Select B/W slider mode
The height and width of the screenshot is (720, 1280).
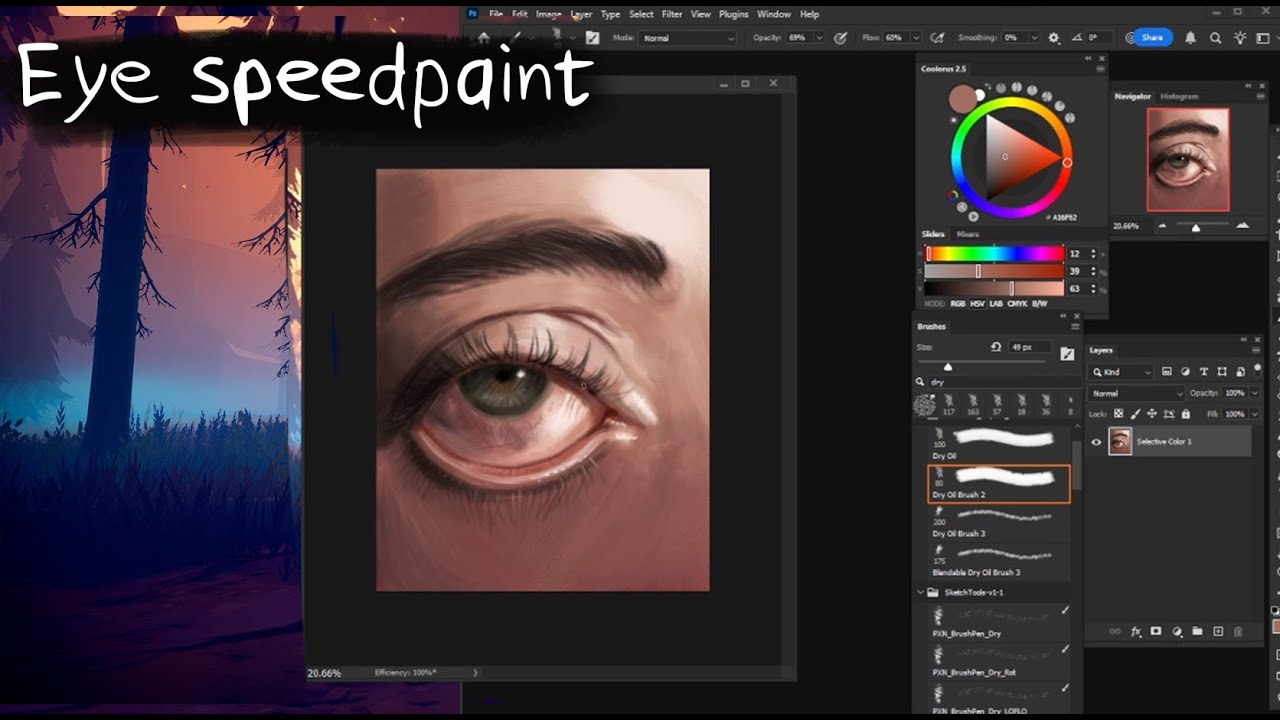pos(1040,303)
